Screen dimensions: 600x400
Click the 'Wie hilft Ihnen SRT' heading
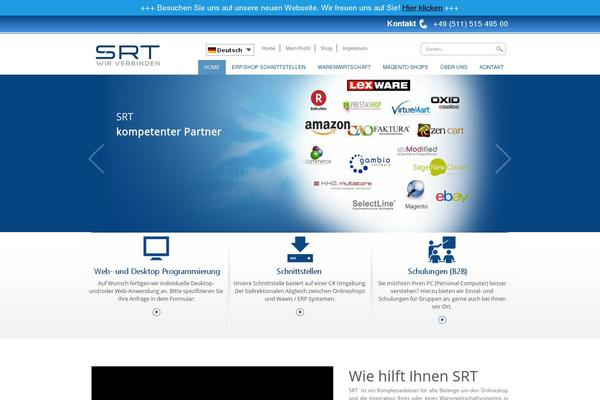(413, 376)
